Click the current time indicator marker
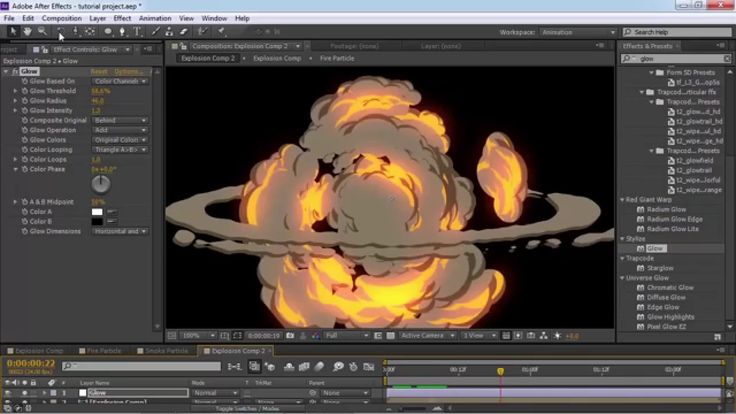736x414 pixels. 500,371
